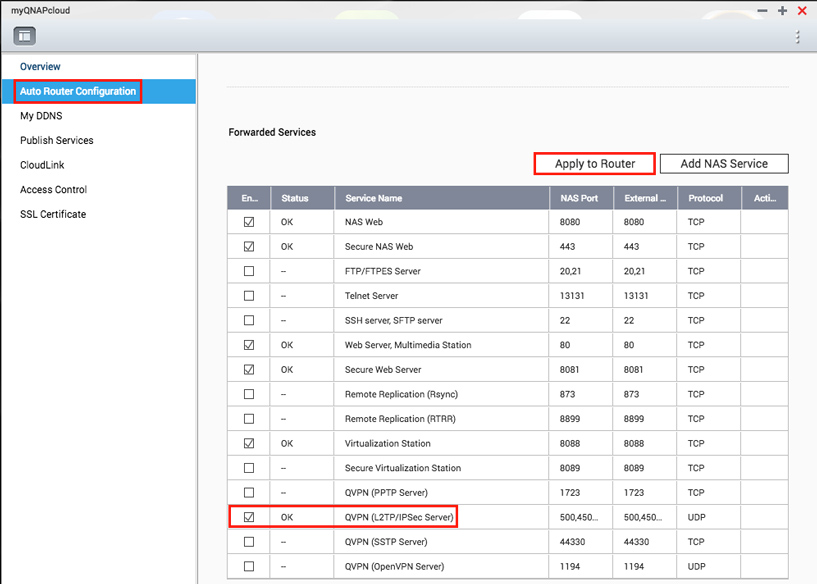This screenshot has height=584, width=817.
Task: Select My DDNS in sidebar
Action: (x=41, y=116)
